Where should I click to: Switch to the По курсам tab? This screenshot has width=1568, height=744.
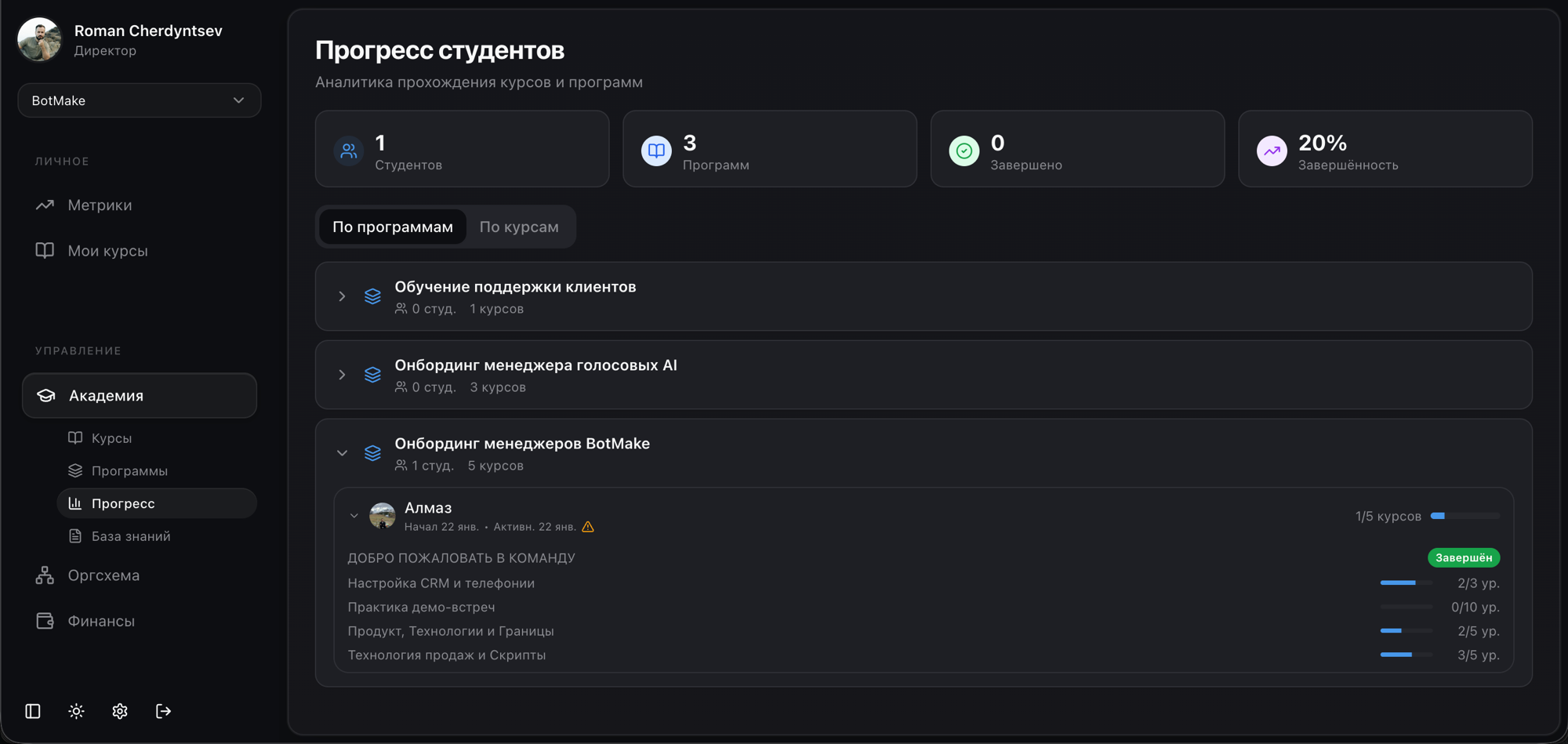[518, 227]
